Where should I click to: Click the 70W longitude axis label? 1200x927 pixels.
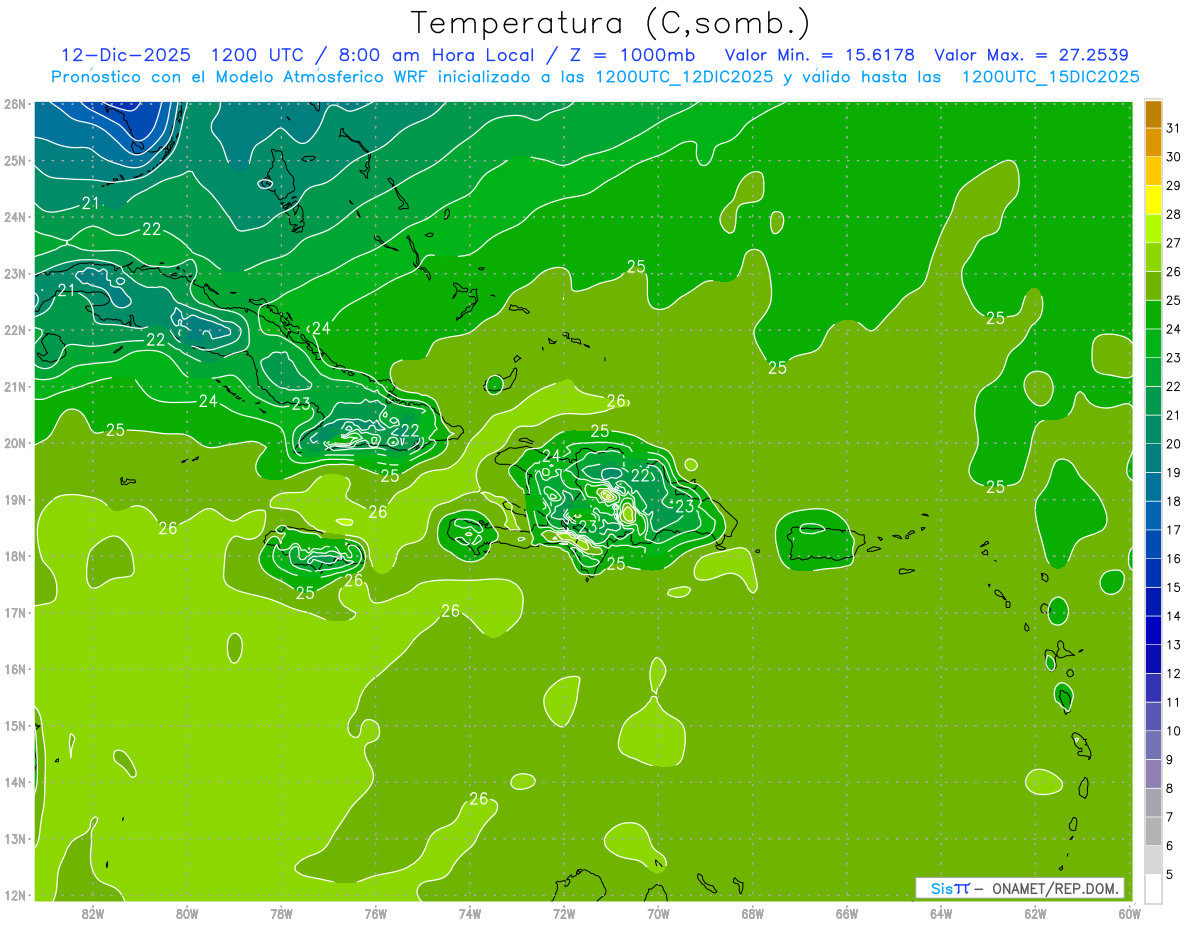[658, 913]
